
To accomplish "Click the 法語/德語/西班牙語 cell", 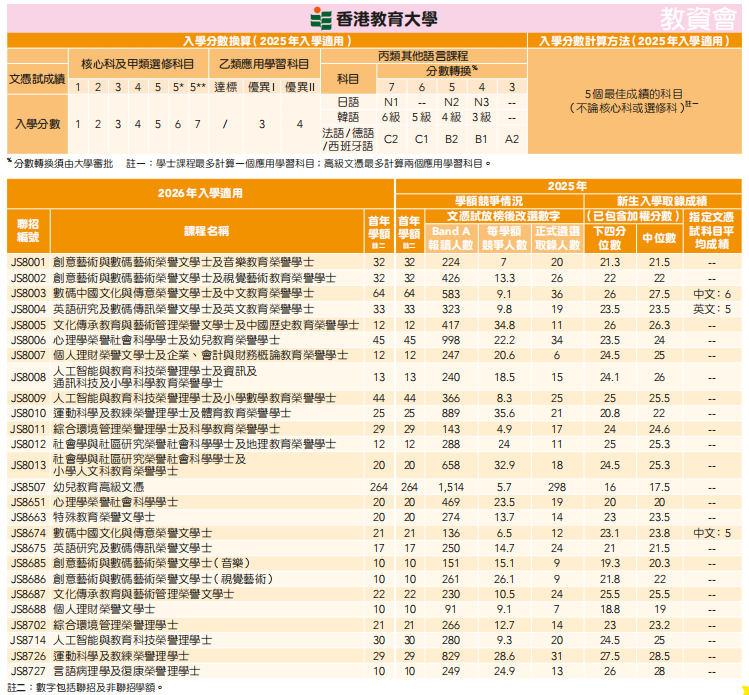I will pyautogui.click(x=348, y=139).
